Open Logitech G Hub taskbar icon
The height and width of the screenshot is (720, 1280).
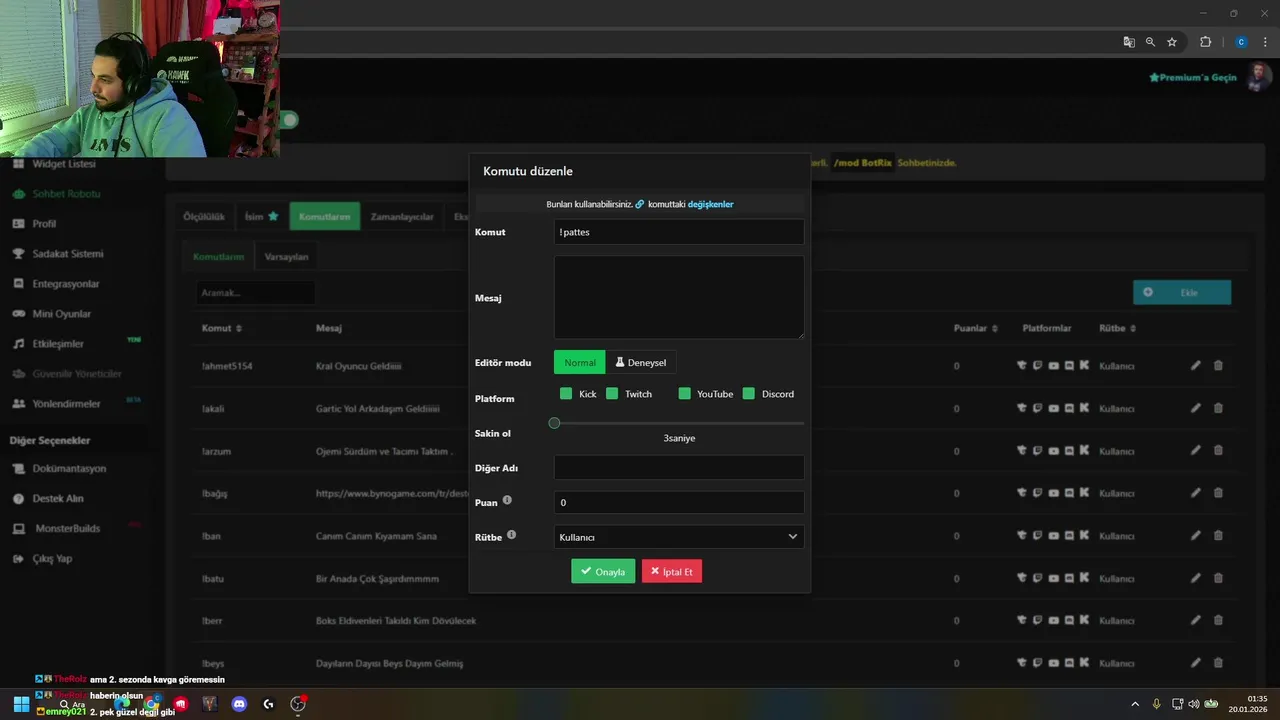(x=268, y=704)
